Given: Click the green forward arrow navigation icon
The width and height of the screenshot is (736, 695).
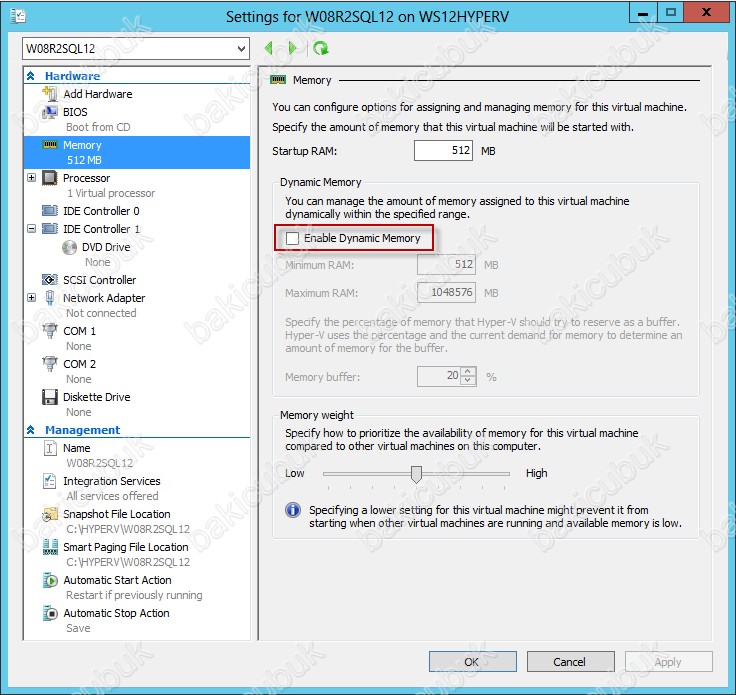Looking at the screenshot, I should click(292, 48).
